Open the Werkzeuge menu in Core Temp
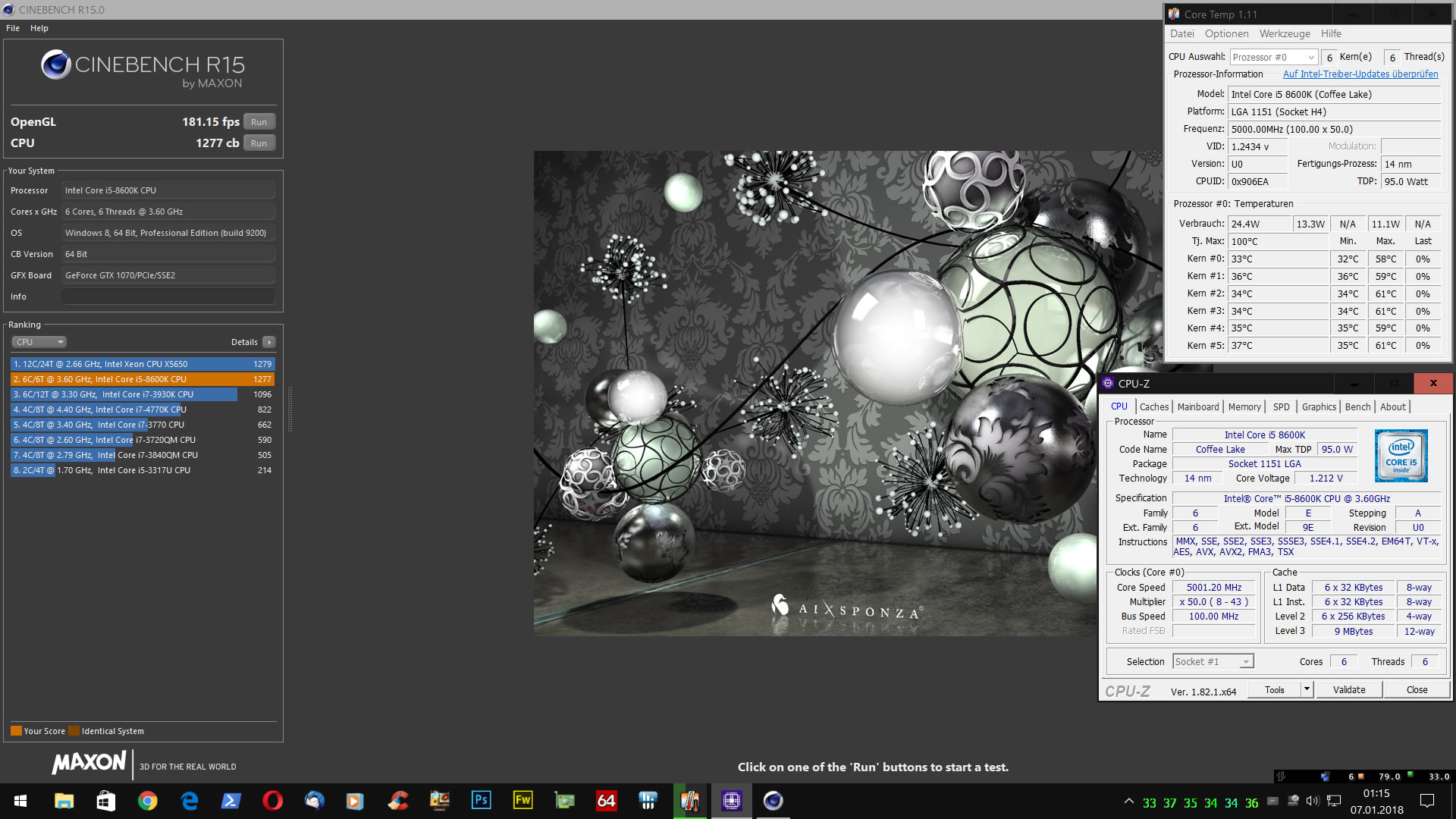1456x819 pixels. coord(1285,34)
